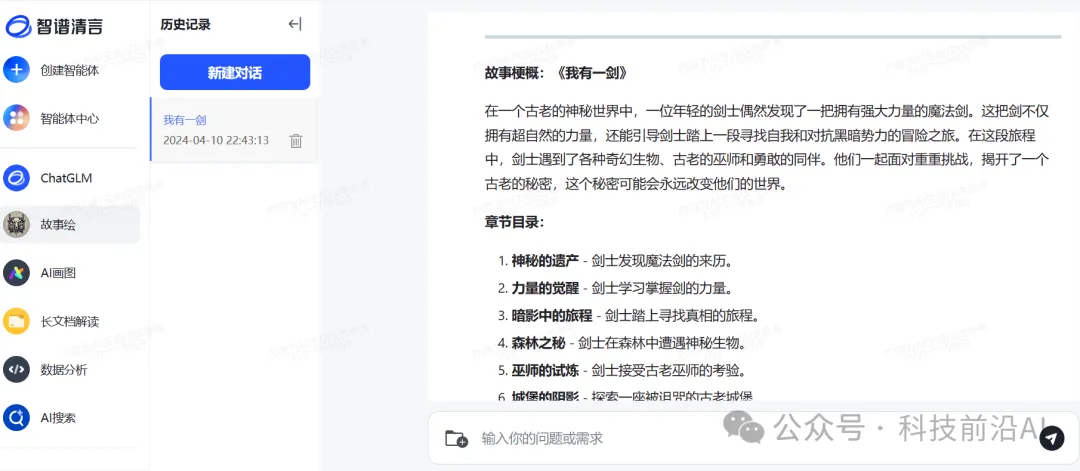1080x471 pixels.
Task: Start a new chat with 新建对话
Action: [x=235, y=72]
